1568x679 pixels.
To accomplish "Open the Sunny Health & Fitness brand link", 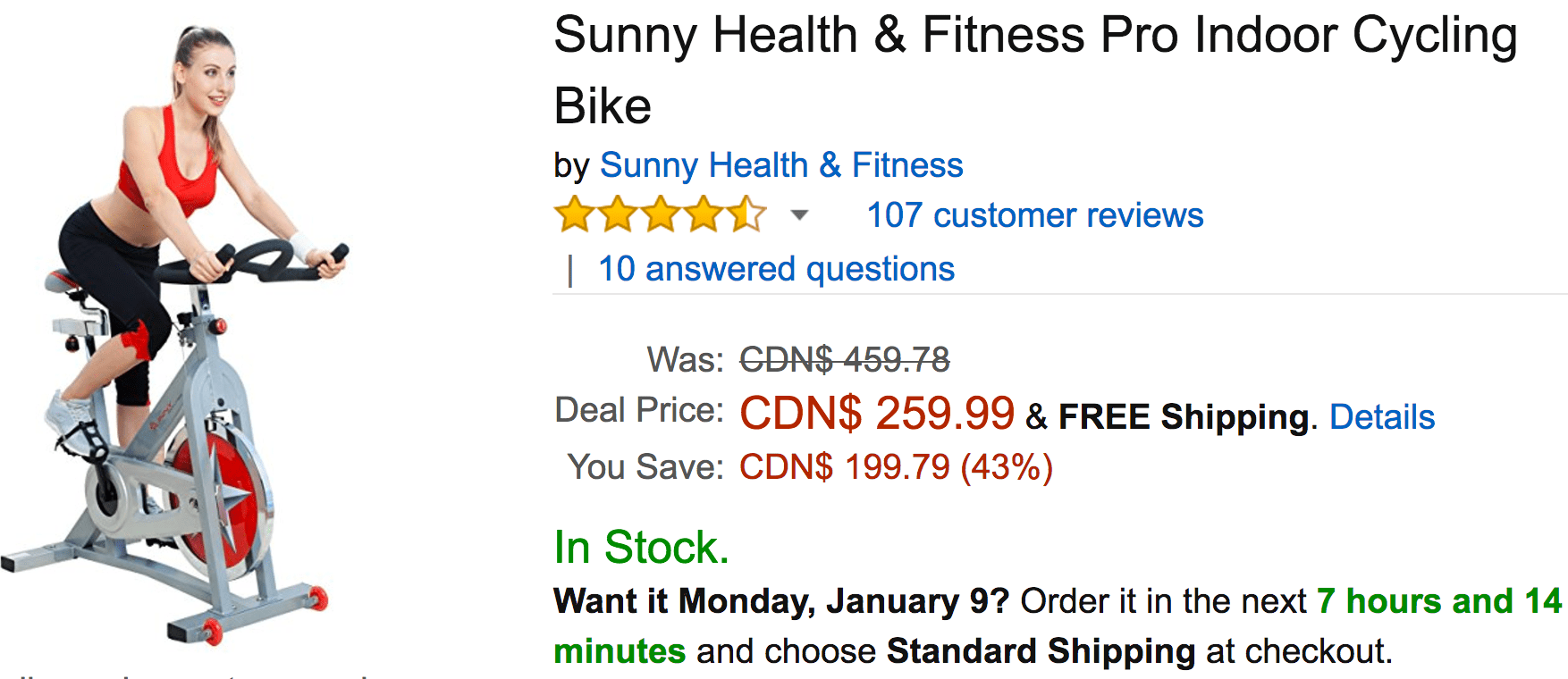I will coord(781,165).
